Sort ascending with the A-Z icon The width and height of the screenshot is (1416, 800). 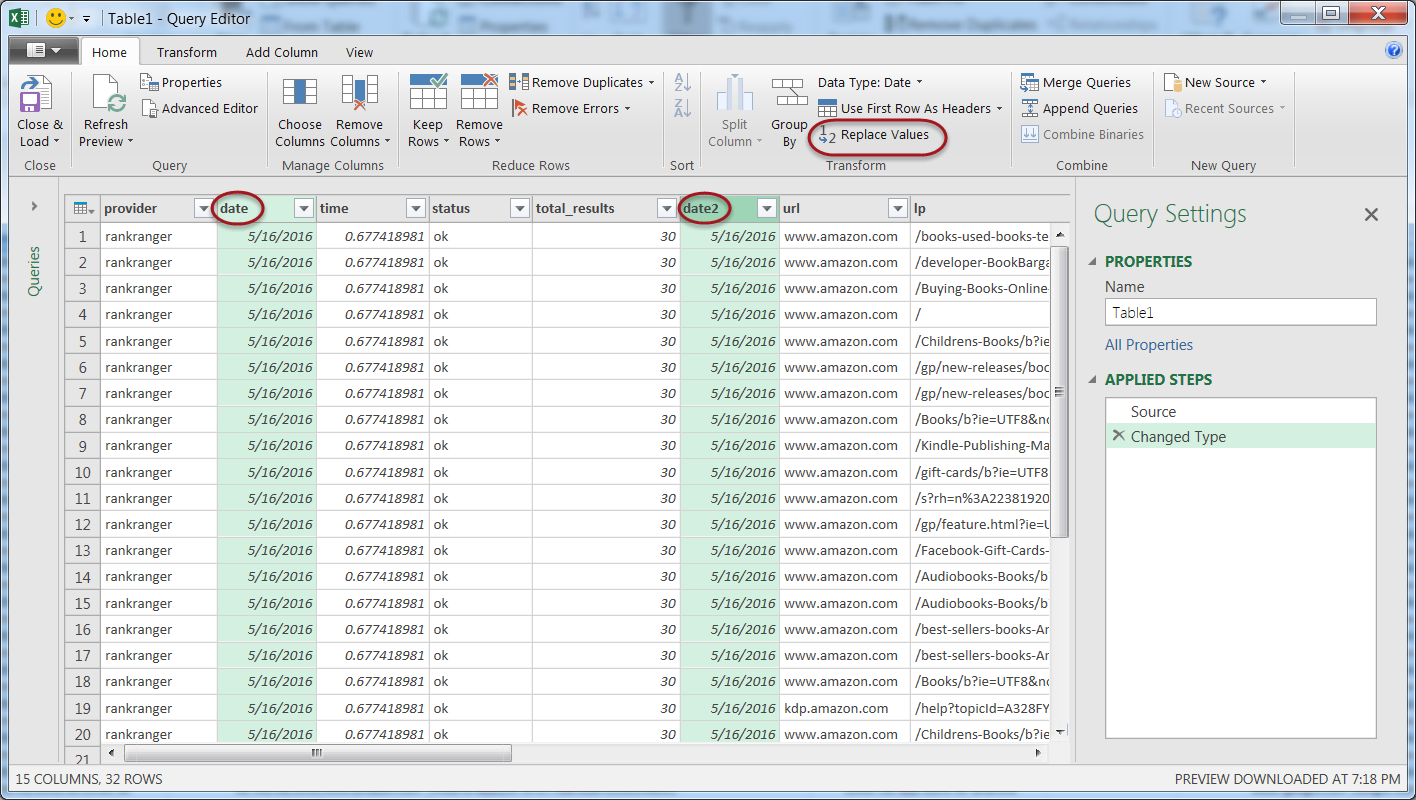(x=683, y=83)
